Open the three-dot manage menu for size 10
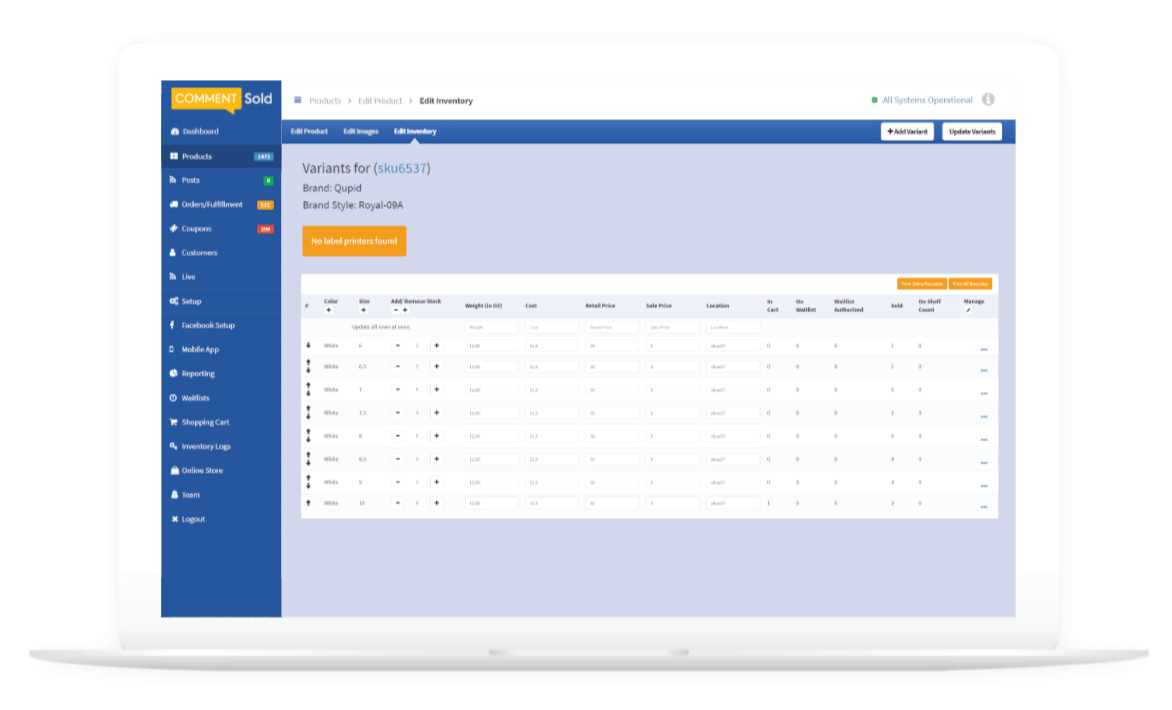 tap(984, 507)
